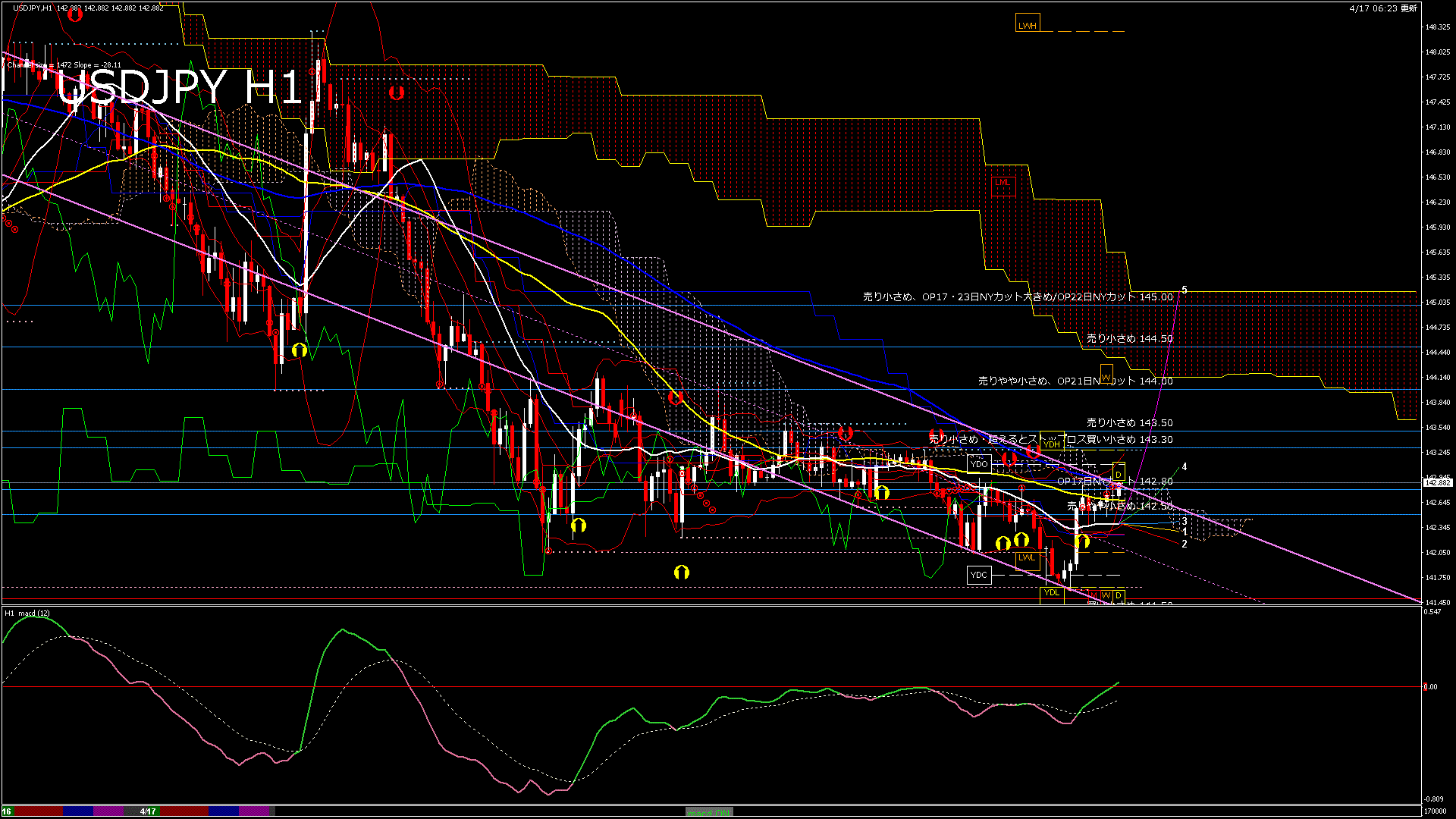Click the 170000 value at bottom right
1456x819 pixels.
1435,811
